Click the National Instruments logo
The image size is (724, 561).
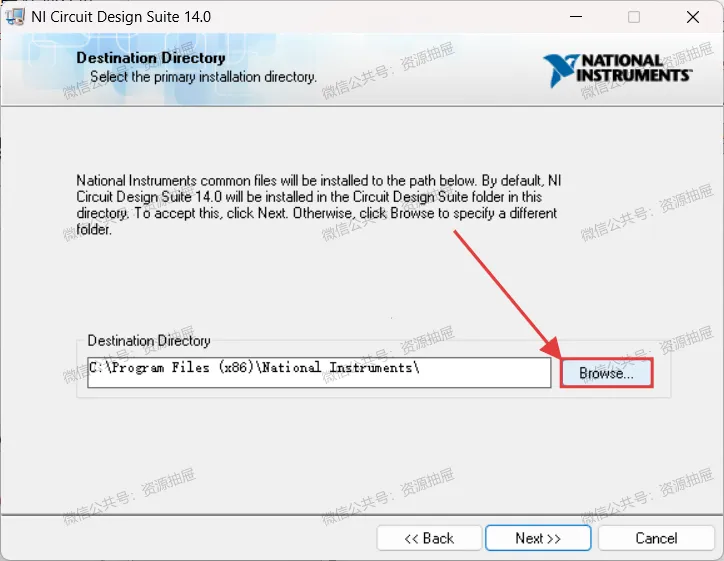617,69
